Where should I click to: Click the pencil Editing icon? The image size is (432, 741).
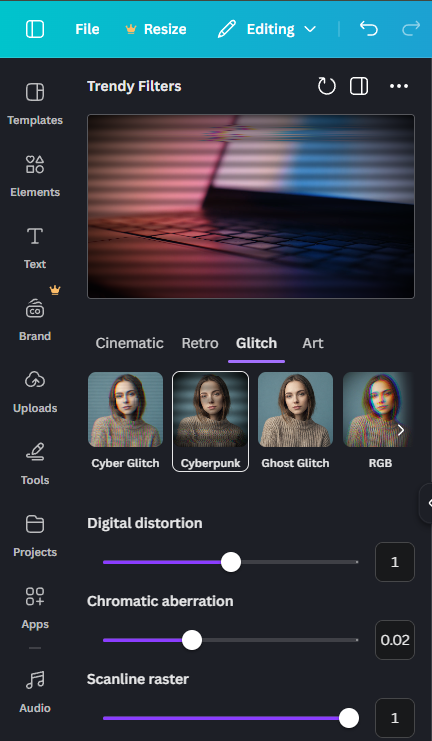click(x=226, y=29)
